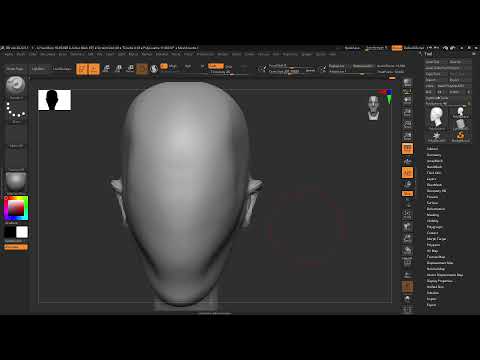The width and height of the screenshot is (480, 360).
Task: Select the current head tool thumbnail
Action: (x=436, y=118)
